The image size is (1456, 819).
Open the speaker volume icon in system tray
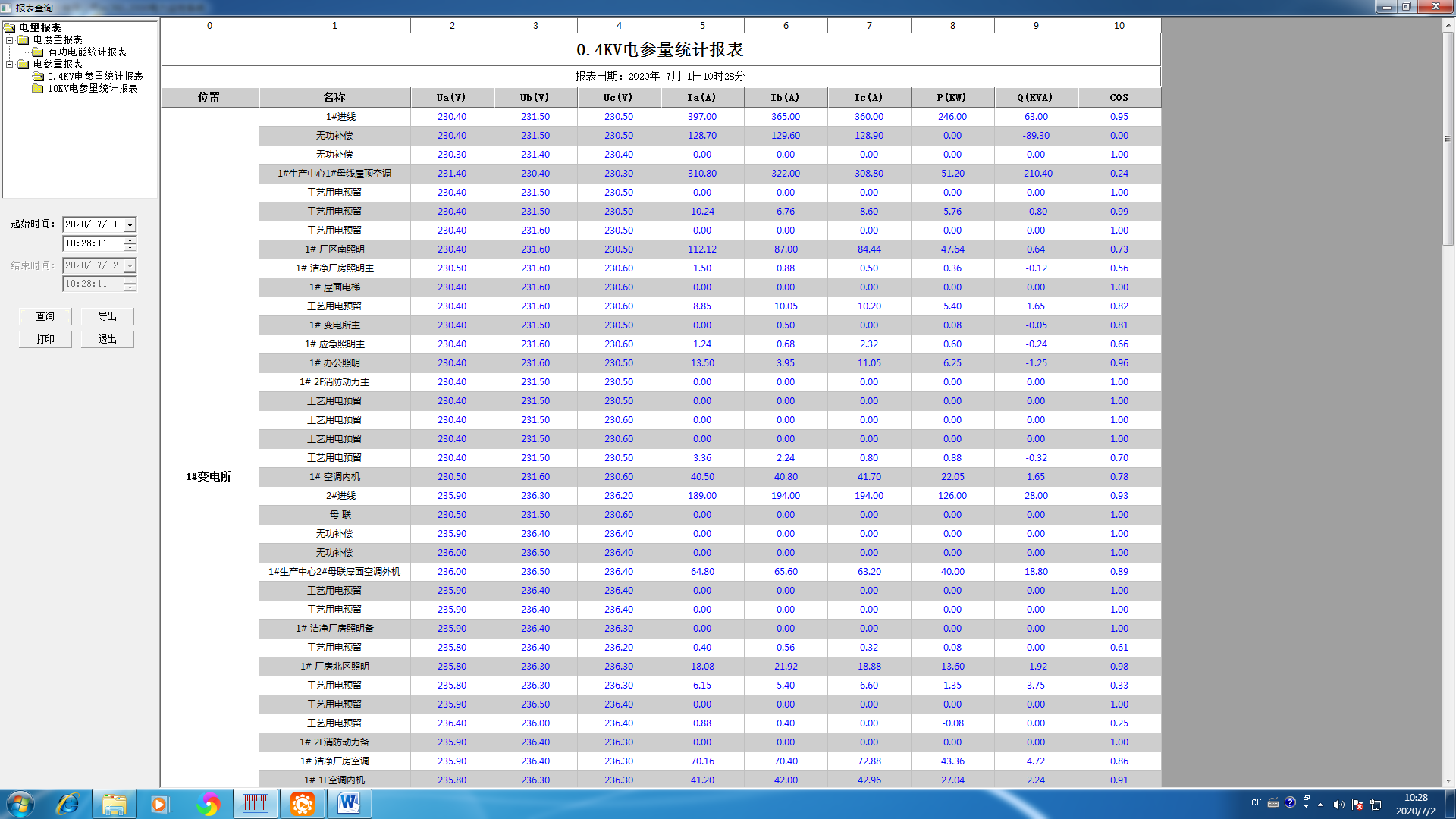click(1338, 804)
